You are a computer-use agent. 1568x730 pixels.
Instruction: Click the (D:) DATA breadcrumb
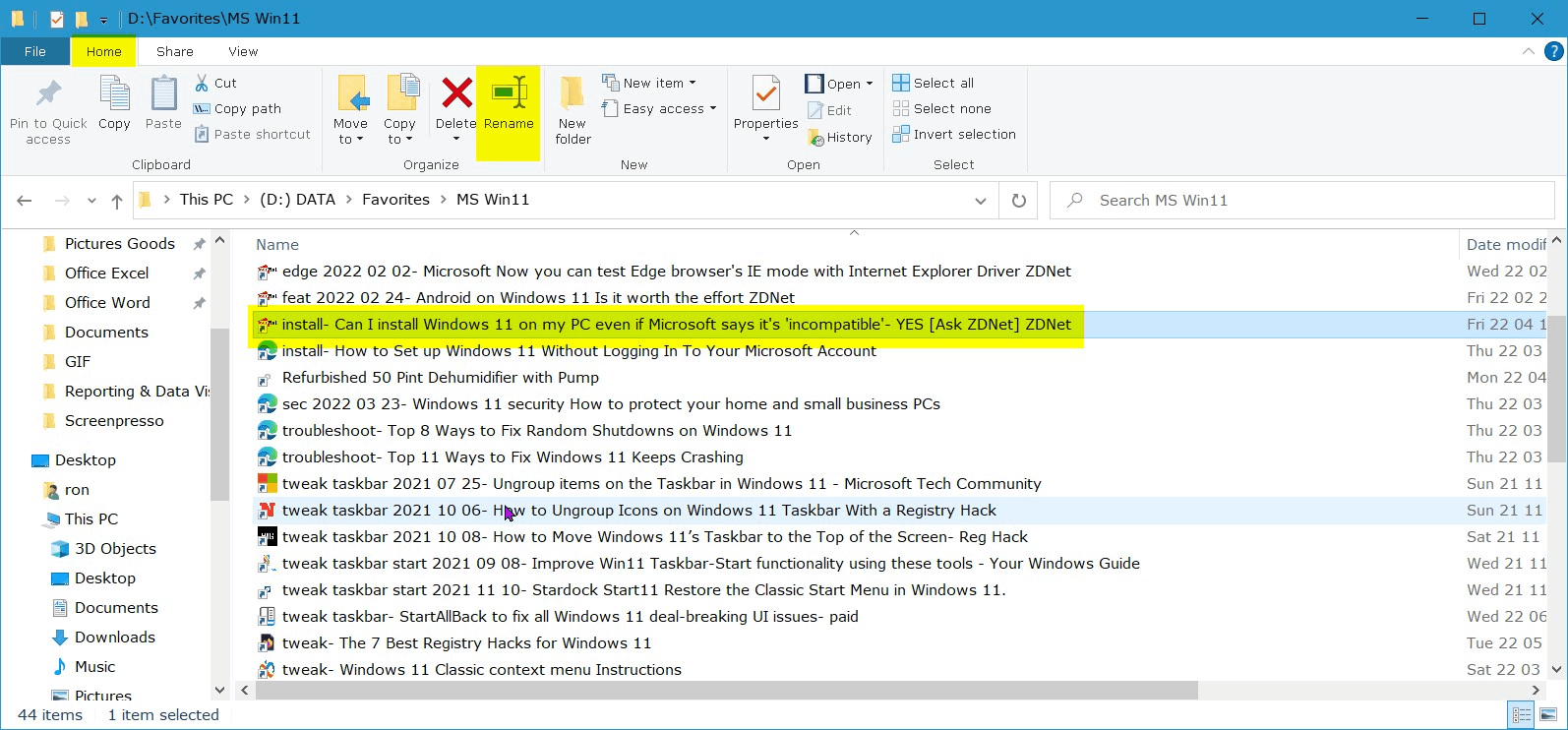point(297,200)
